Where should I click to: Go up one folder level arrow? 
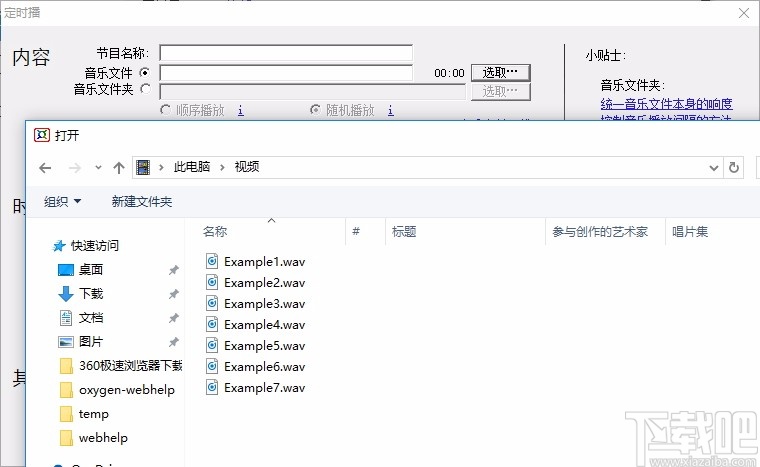pos(119,168)
